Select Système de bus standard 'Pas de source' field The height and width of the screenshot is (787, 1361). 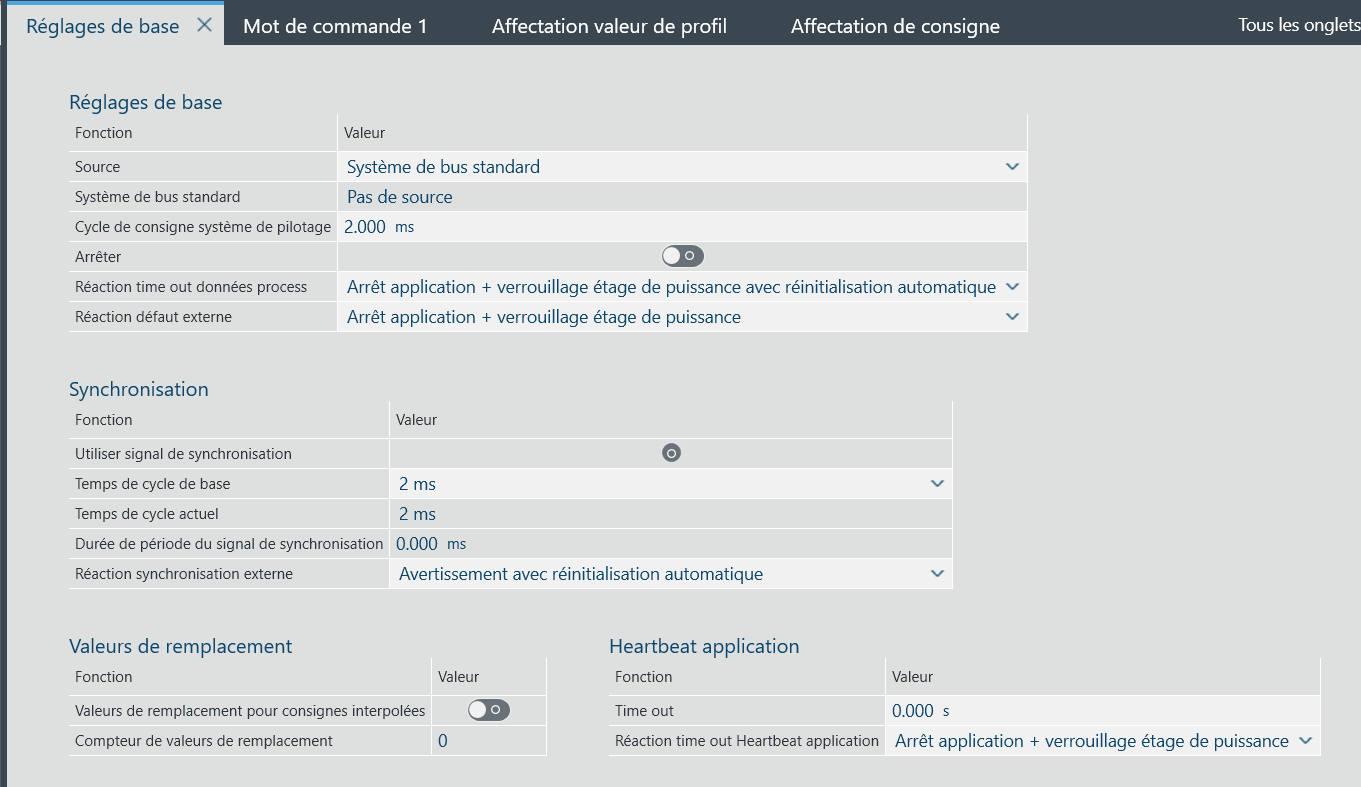pyautogui.click(x=400, y=197)
